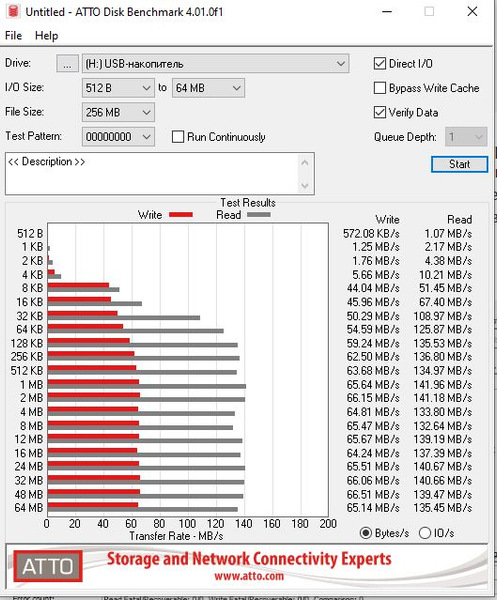The height and width of the screenshot is (600, 497).
Task: Select the Bytes/s radio button
Action: point(366,533)
